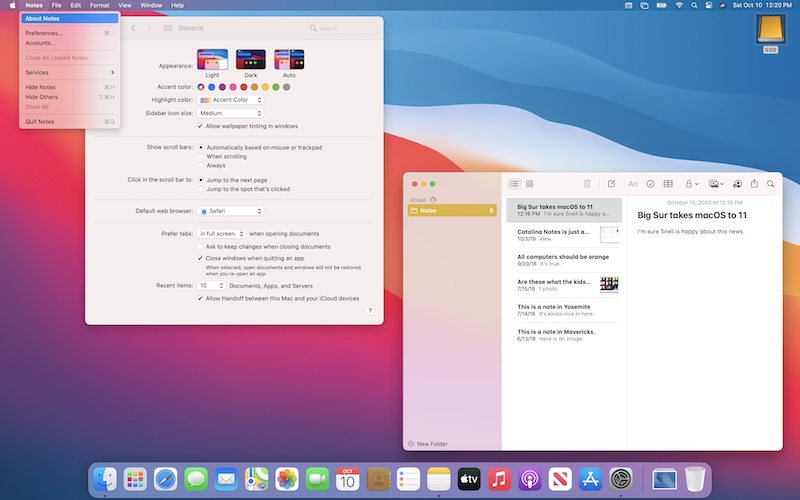Switch Notes to list view
800x500 pixels.
[514, 184]
